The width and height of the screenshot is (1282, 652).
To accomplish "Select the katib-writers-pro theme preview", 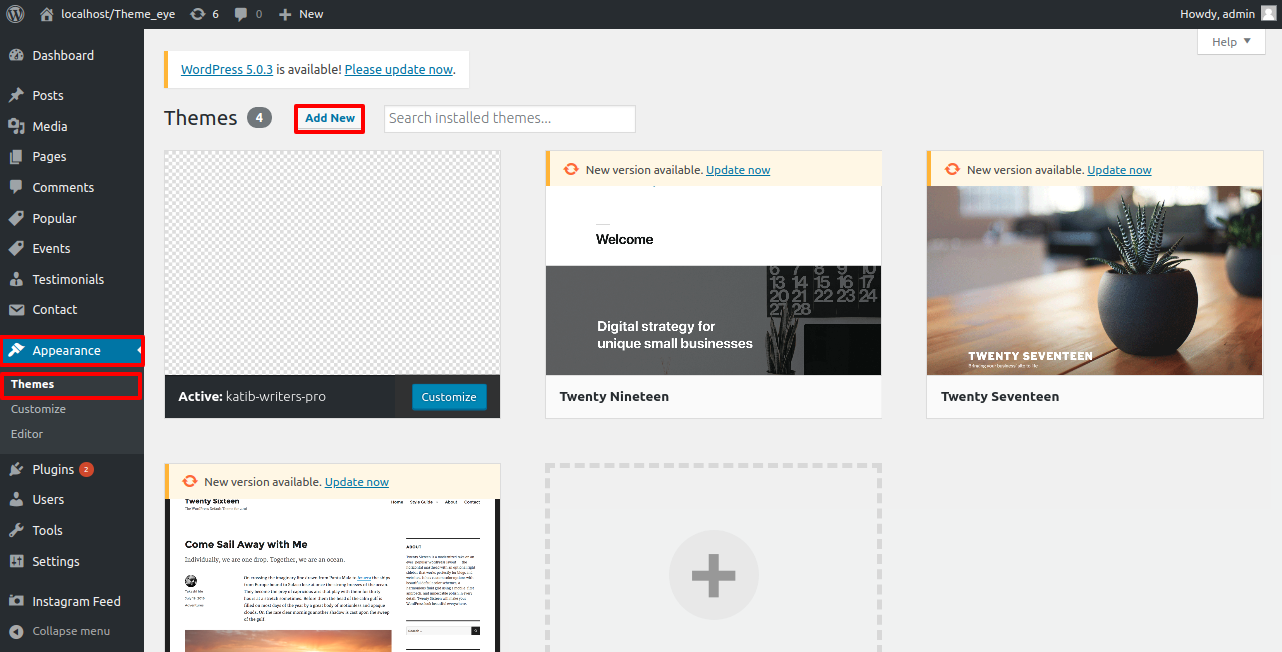I will 332,263.
